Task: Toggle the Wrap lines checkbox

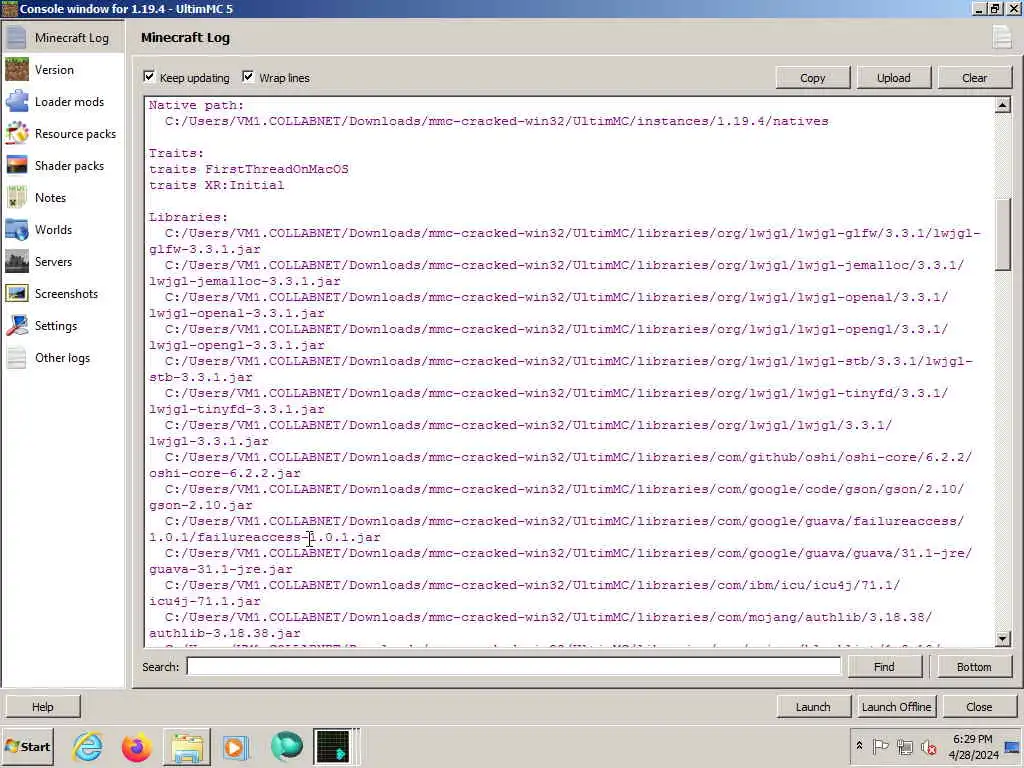Action: click(x=248, y=77)
